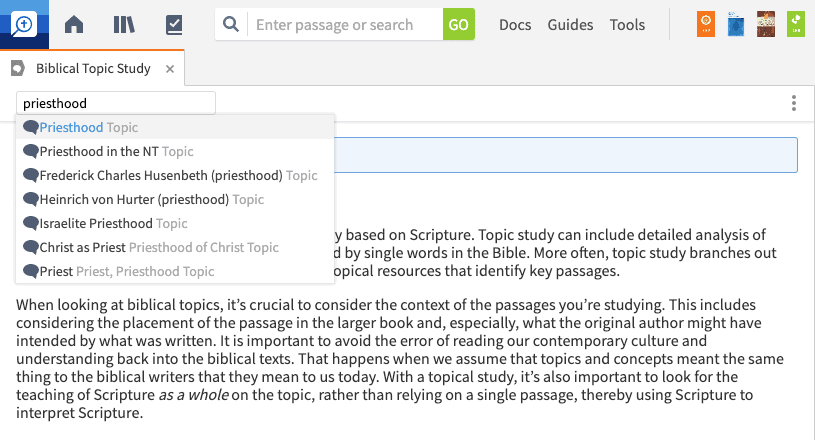815x440 pixels.
Task: Open the green book shortcut icon
Action: [x=796, y=25]
